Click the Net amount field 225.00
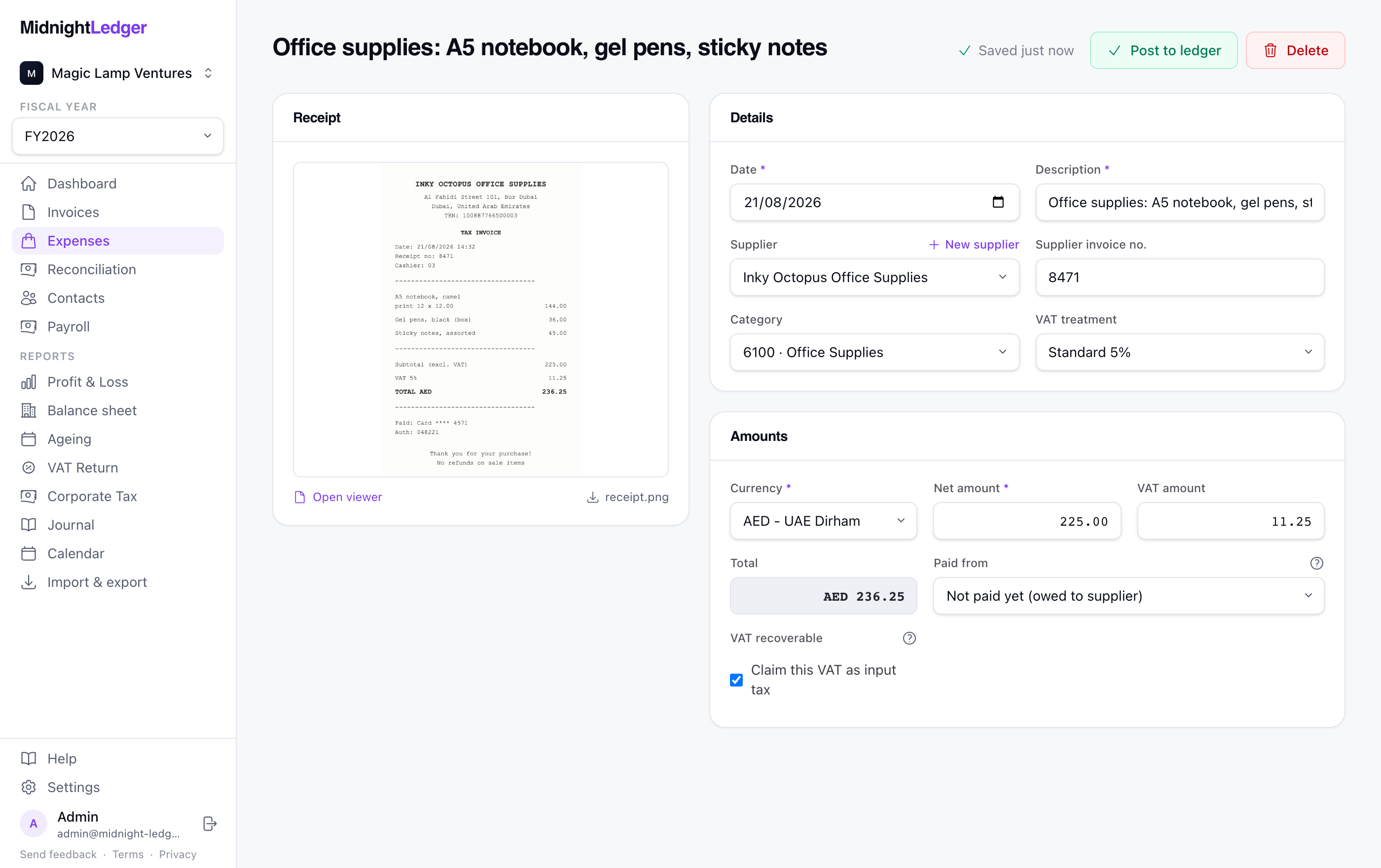The image size is (1381, 868). coord(1027,521)
